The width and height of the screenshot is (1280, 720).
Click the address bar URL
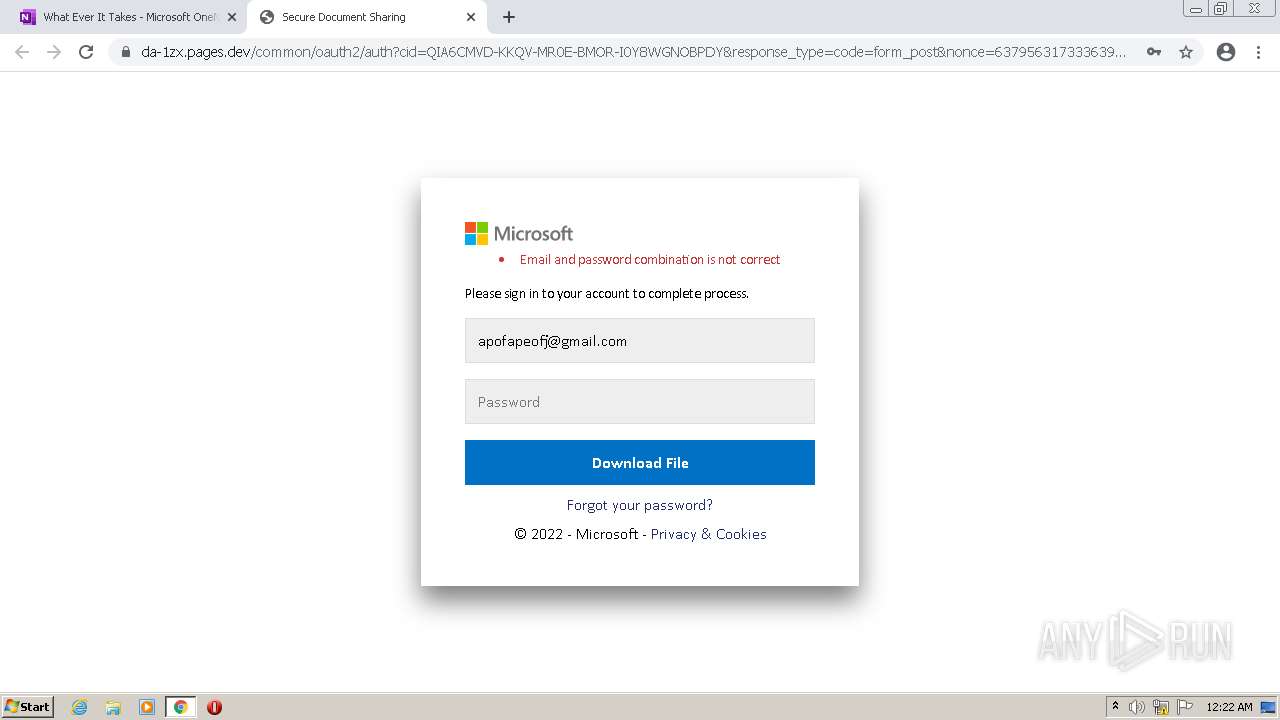[x=633, y=52]
